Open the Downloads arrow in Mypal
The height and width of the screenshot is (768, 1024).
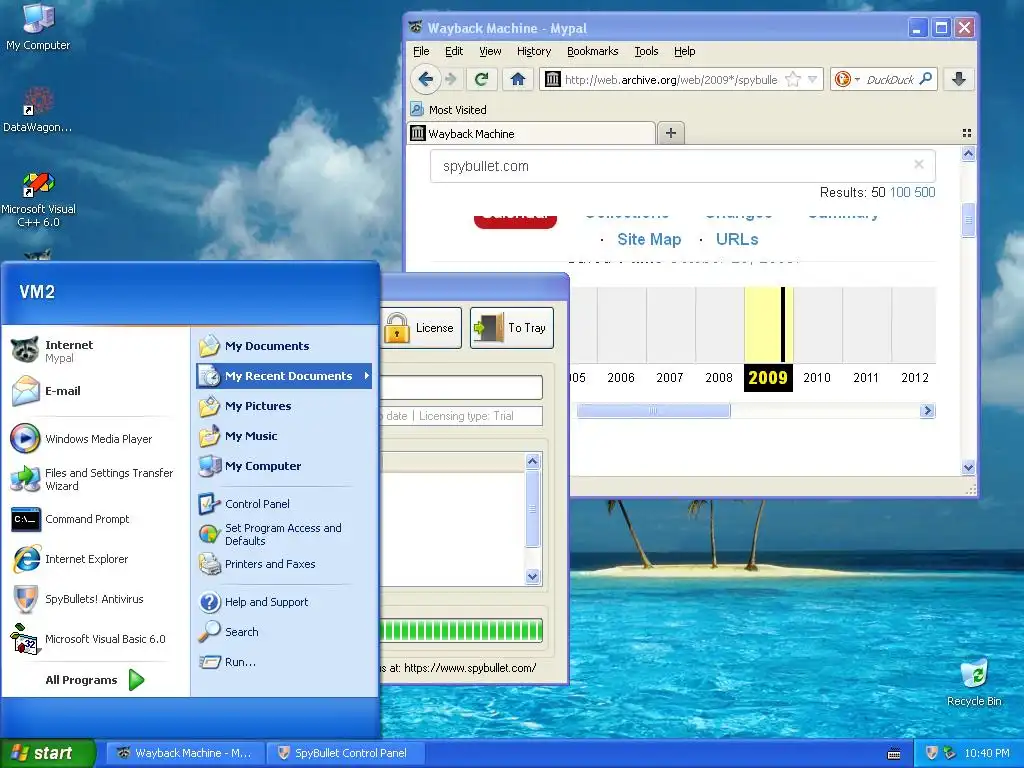tap(959, 79)
